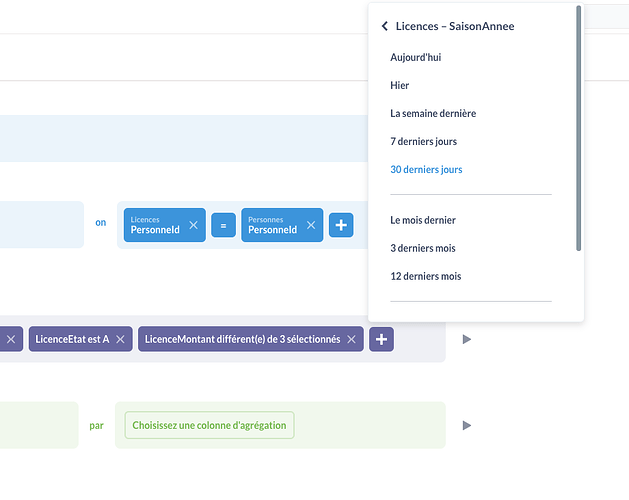Image resolution: width=629 pixels, height=500 pixels.
Task: Open the Choisissez une colonne d'agrégation picker
Action: tap(209, 425)
